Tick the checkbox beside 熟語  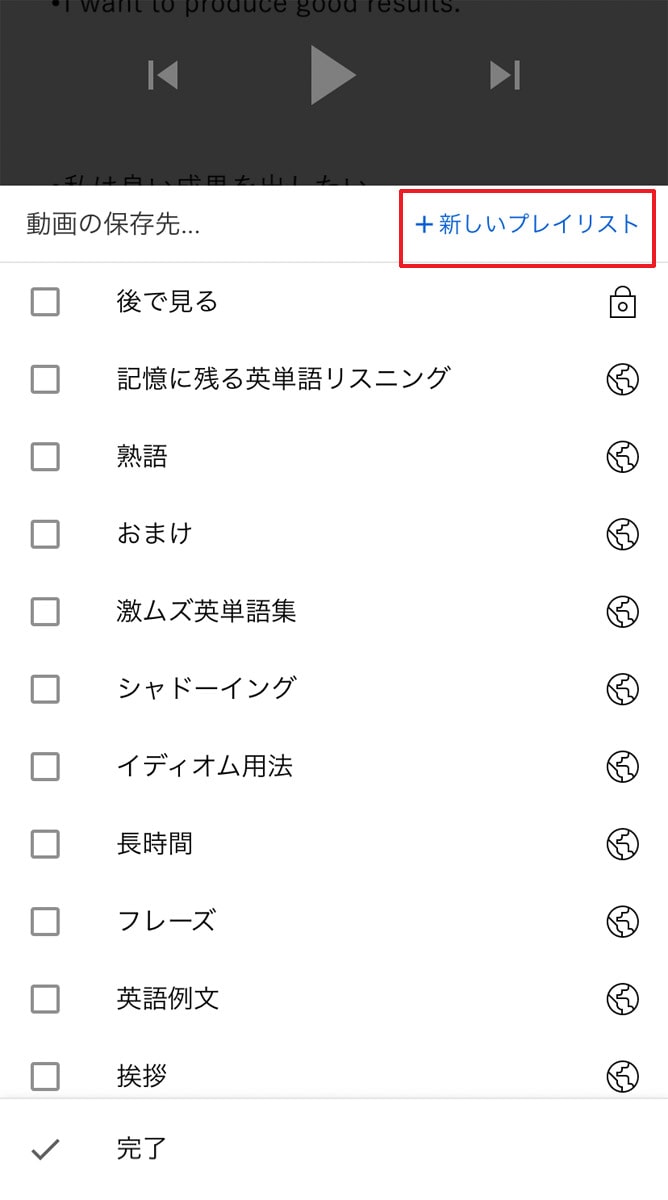[45, 457]
